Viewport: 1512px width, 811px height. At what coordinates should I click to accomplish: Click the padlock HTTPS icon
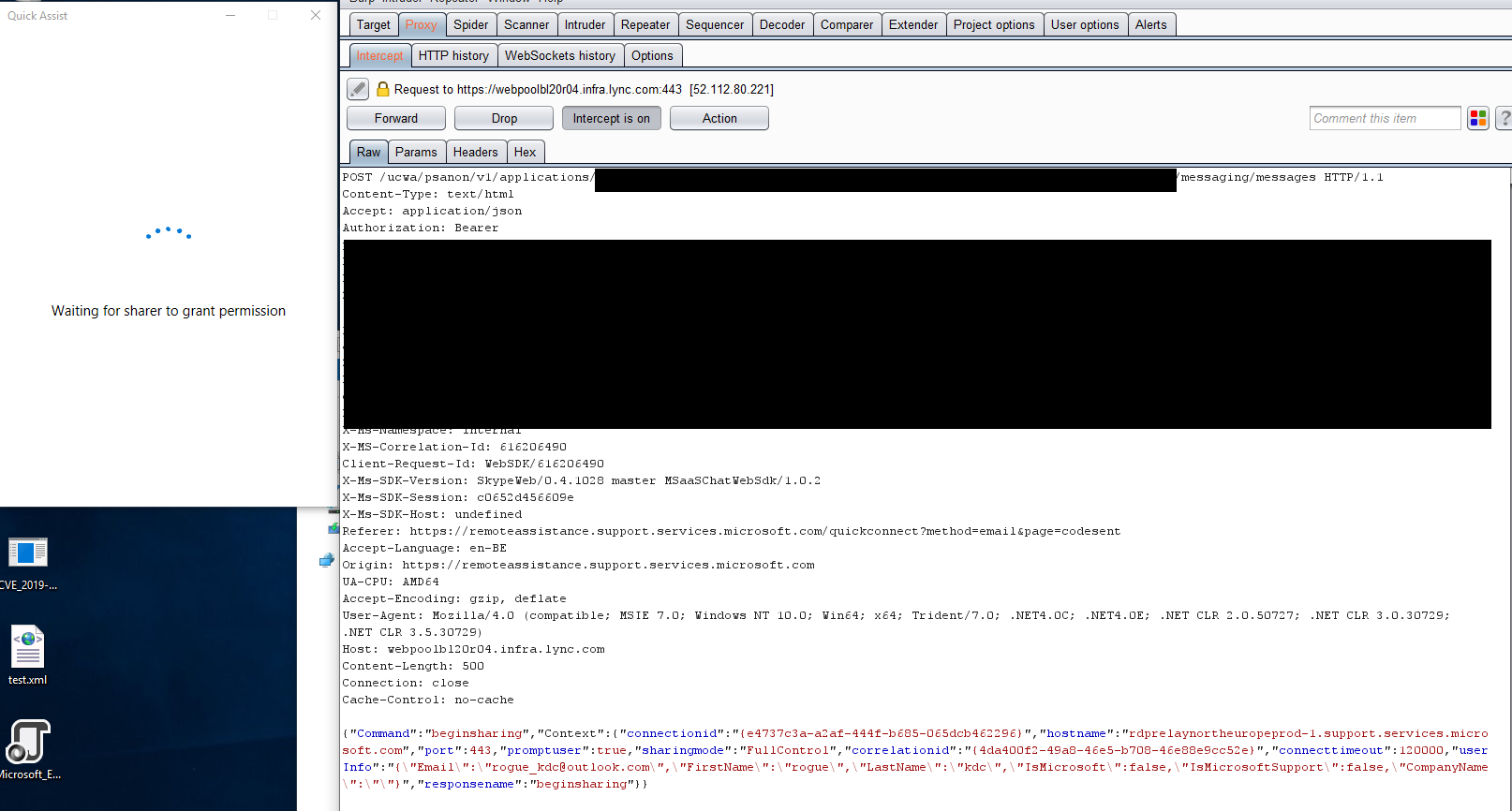(382, 89)
